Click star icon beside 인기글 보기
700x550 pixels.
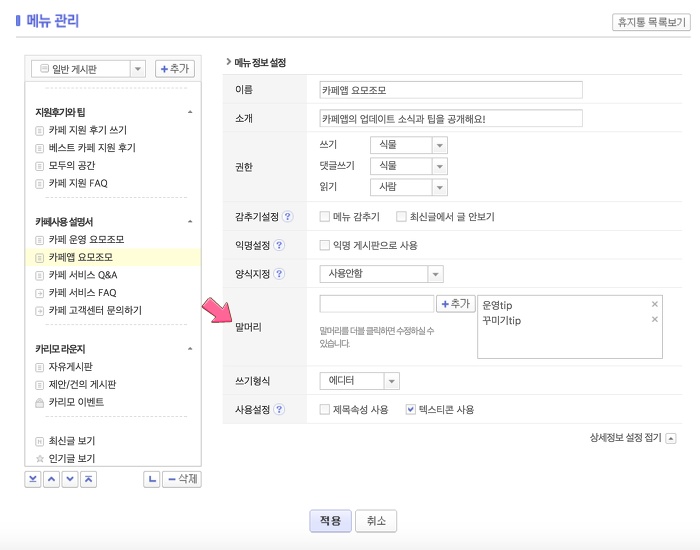pos(39,458)
